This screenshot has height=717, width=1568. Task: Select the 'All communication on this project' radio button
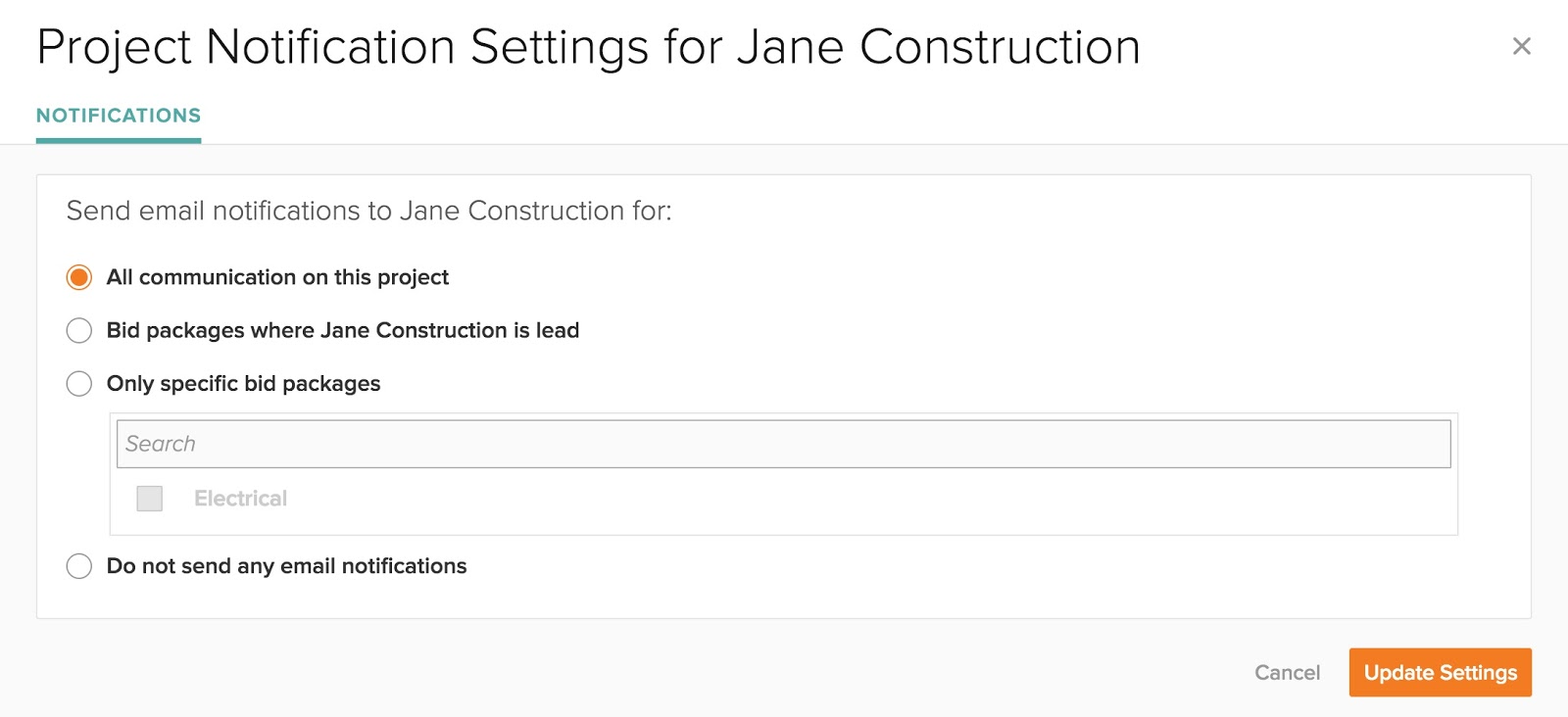[79, 277]
